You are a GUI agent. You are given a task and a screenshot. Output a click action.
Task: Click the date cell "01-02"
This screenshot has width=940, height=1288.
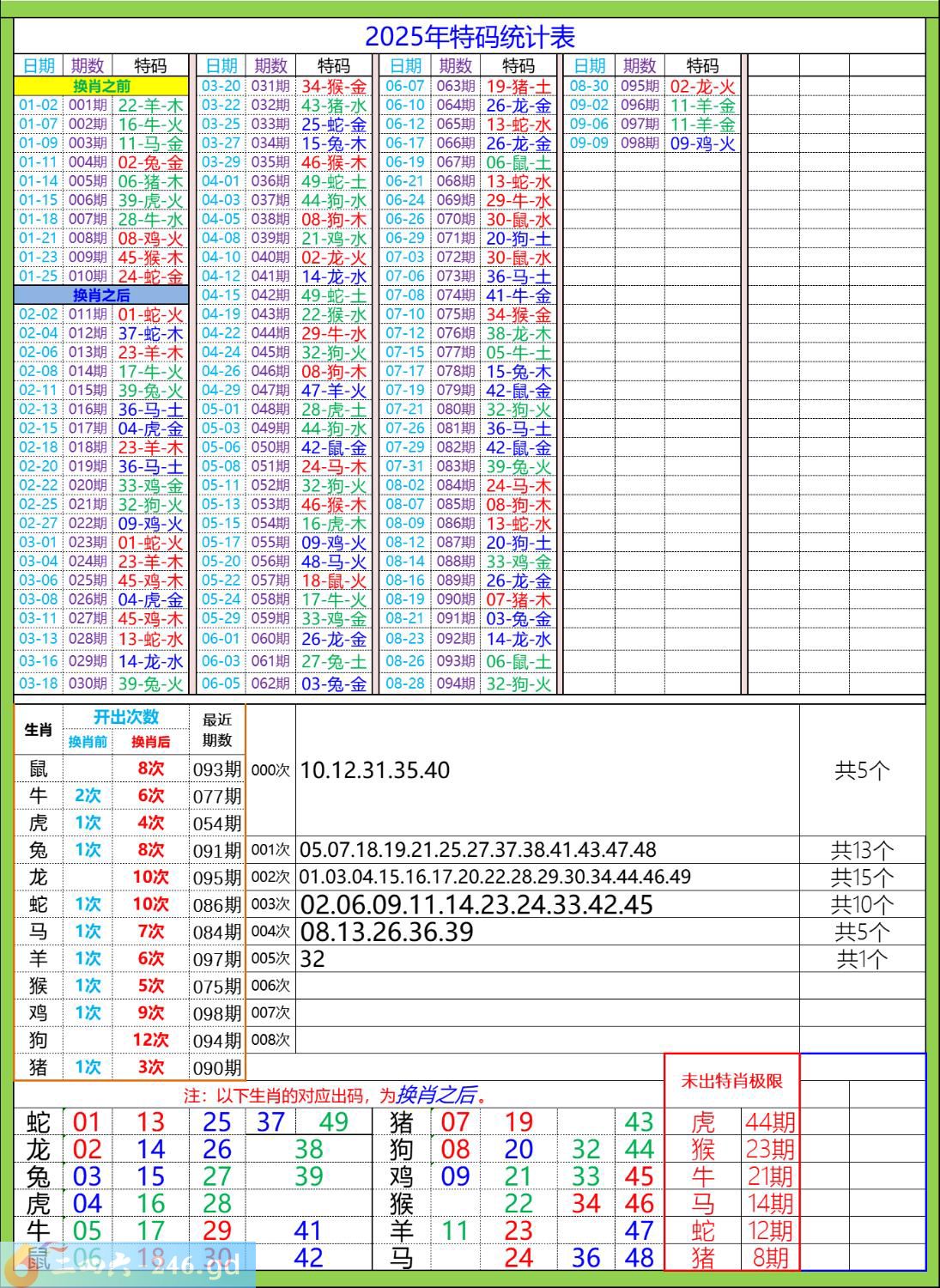[x=39, y=105]
